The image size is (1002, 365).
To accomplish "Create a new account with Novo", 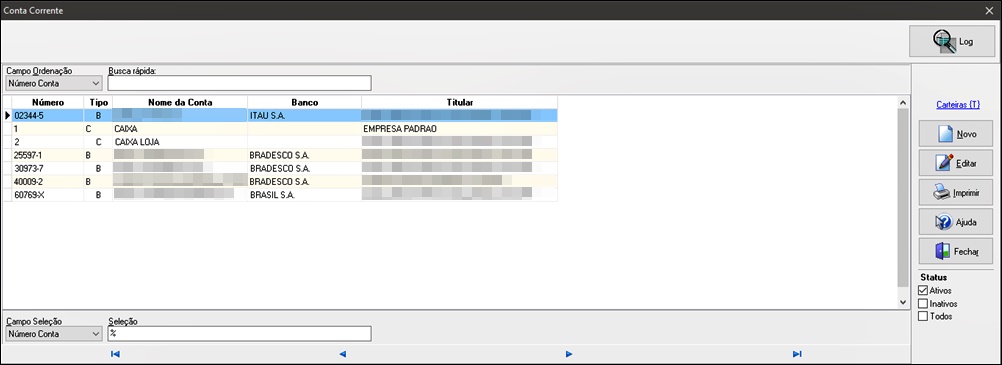I will tap(956, 134).
